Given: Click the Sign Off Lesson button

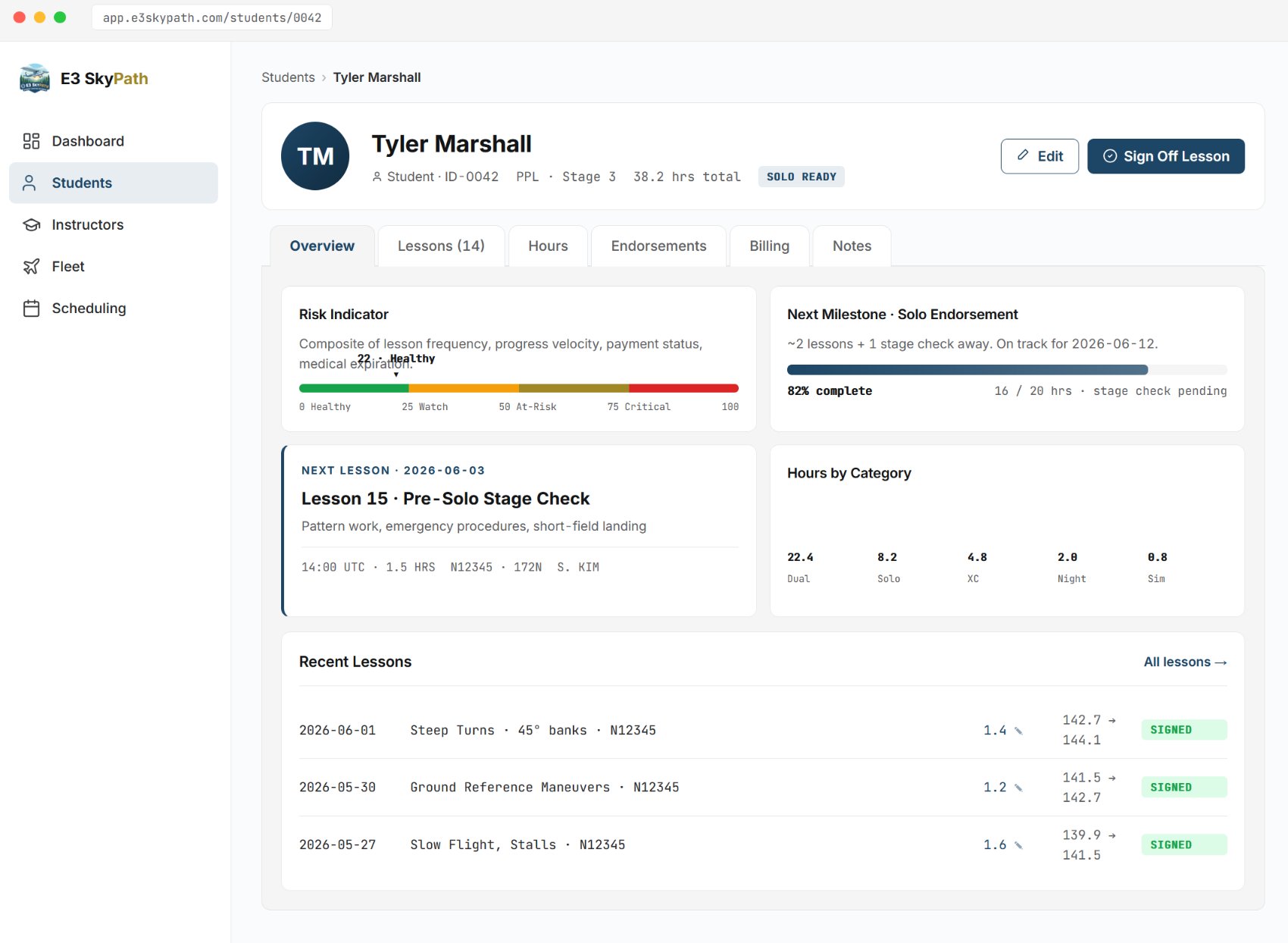Looking at the screenshot, I should (x=1166, y=156).
